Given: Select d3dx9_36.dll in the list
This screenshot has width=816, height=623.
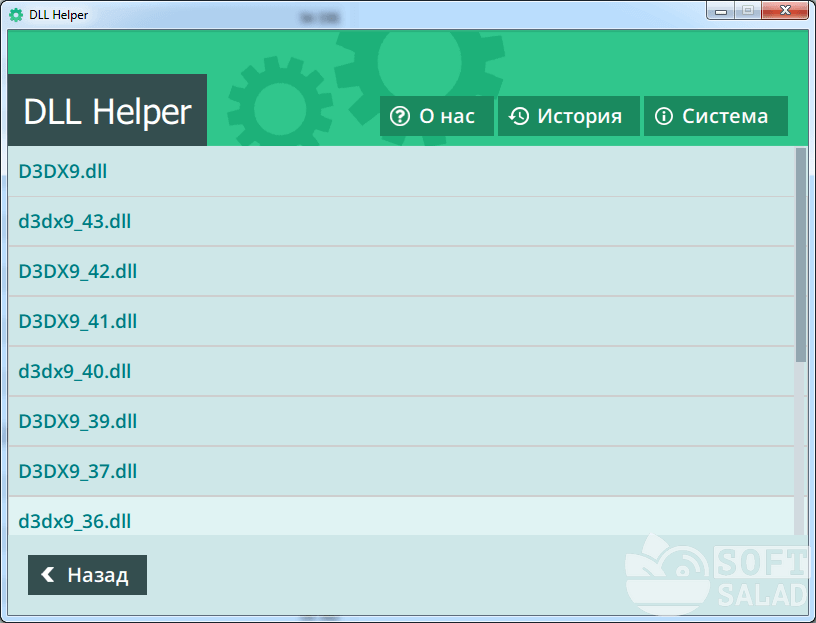Looking at the screenshot, I should [401, 516].
